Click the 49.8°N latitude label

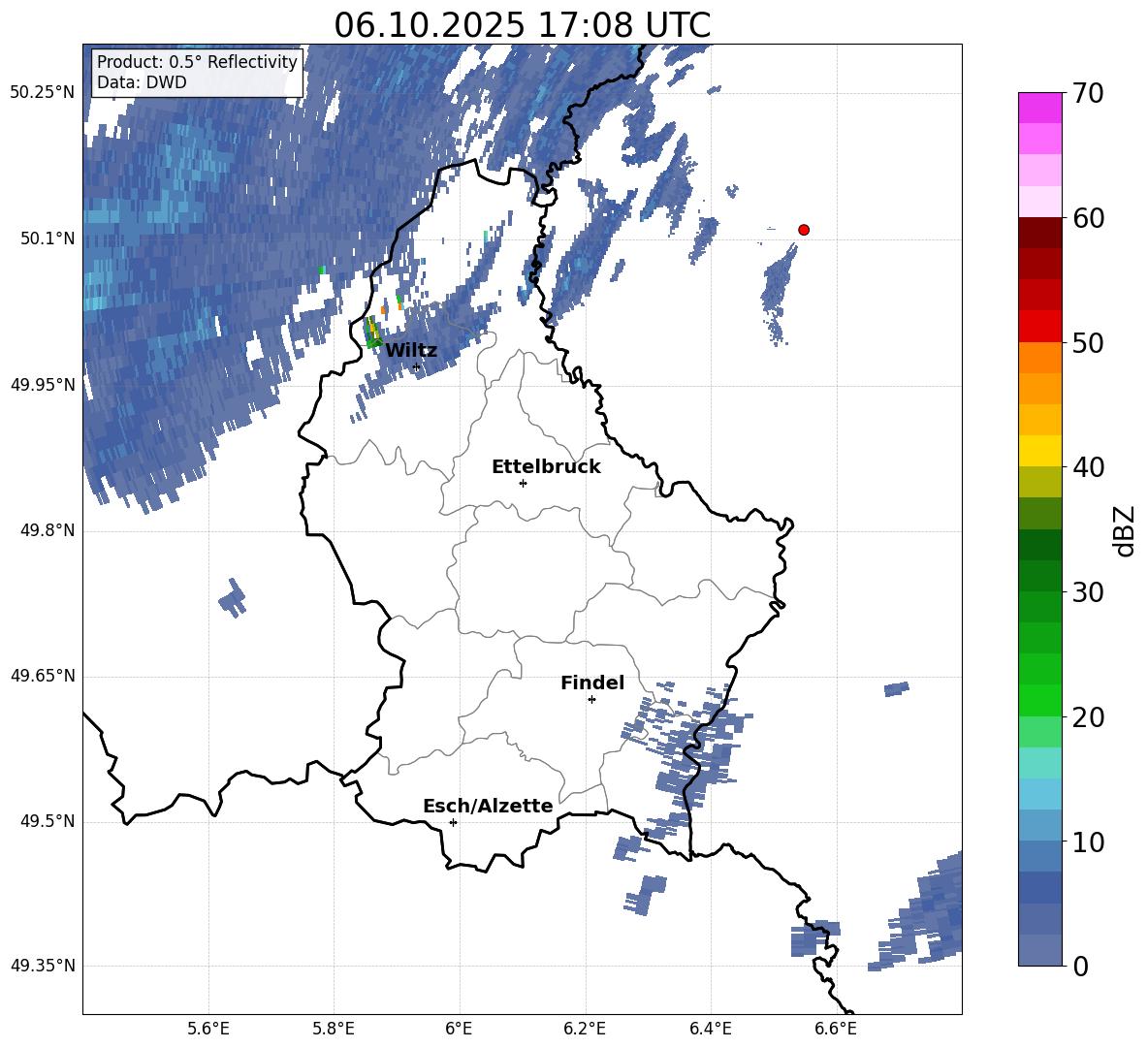[48, 530]
